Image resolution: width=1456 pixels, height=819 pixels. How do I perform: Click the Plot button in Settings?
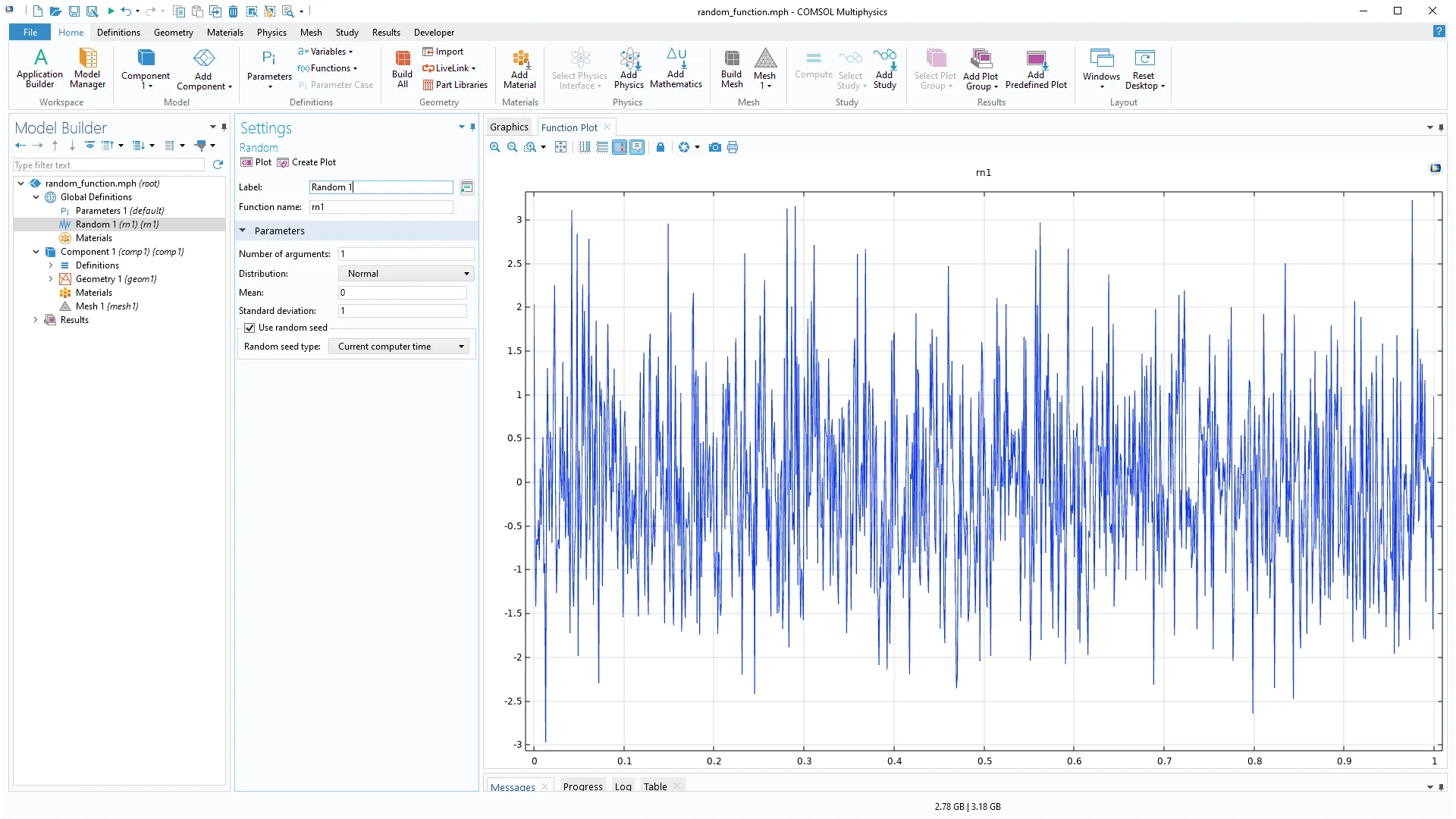(x=256, y=162)
